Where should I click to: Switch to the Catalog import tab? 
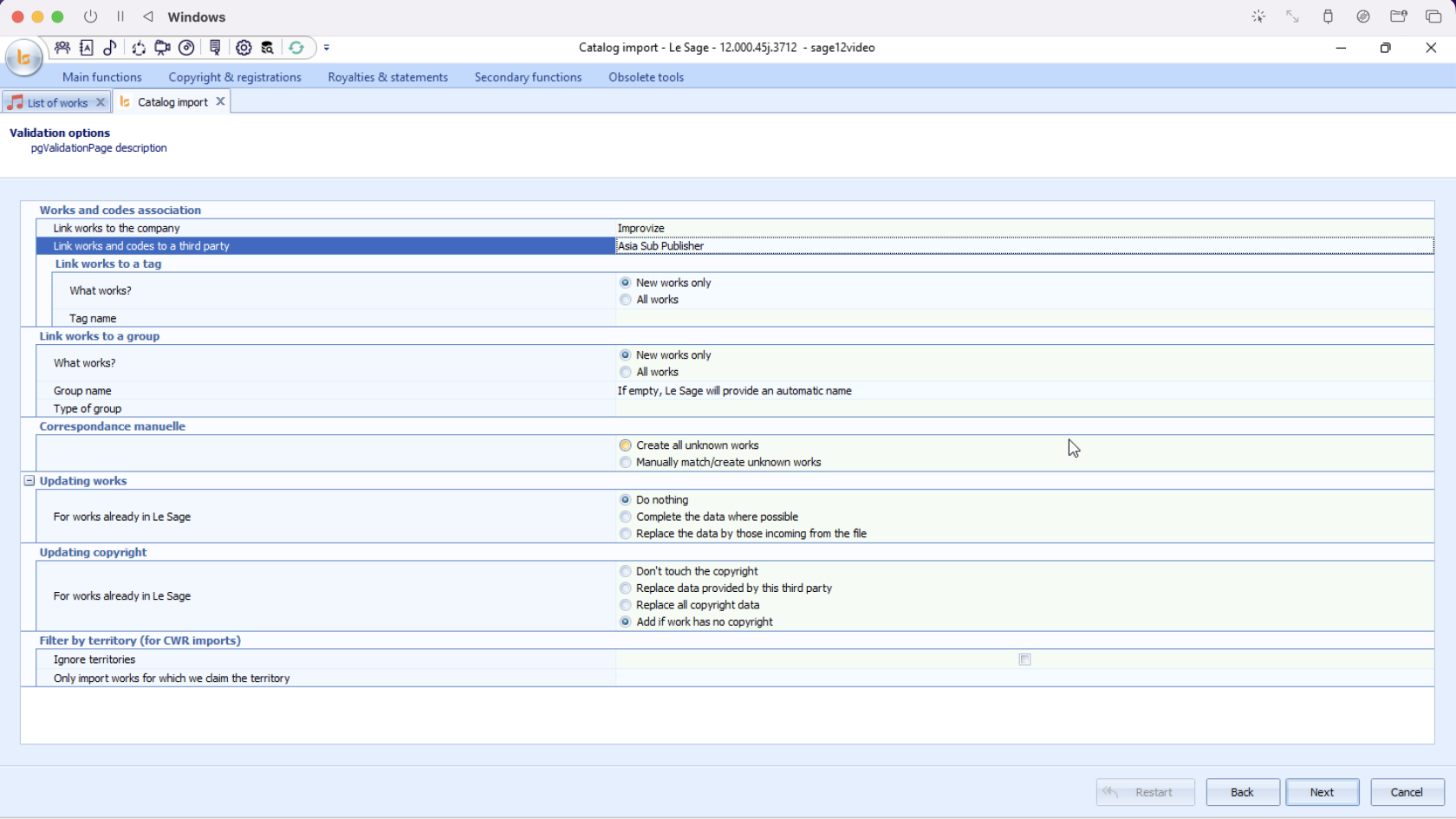pos(172,102)
